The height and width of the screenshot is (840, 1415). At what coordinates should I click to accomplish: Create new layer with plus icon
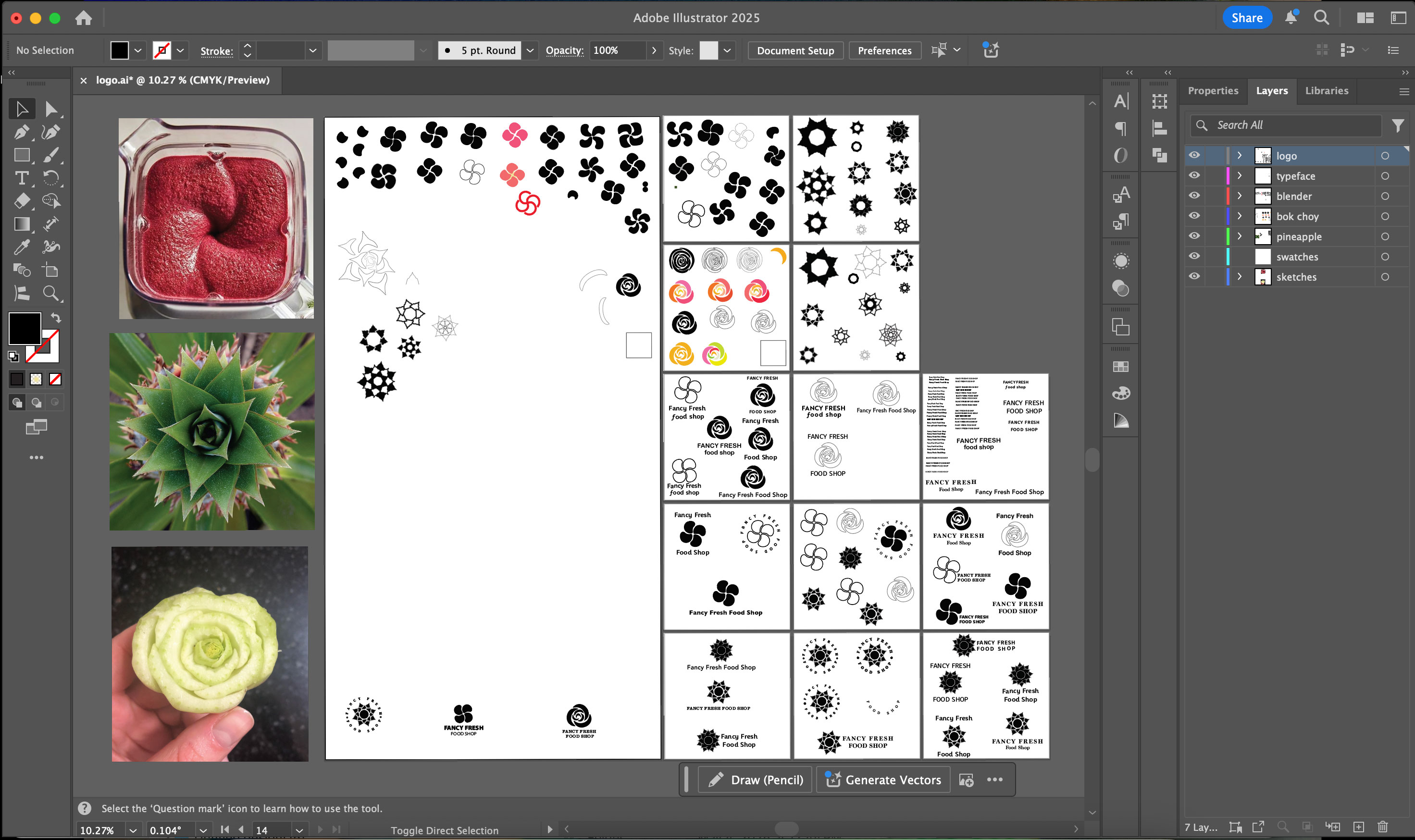pyautogui.click(x=1358, y=827)
